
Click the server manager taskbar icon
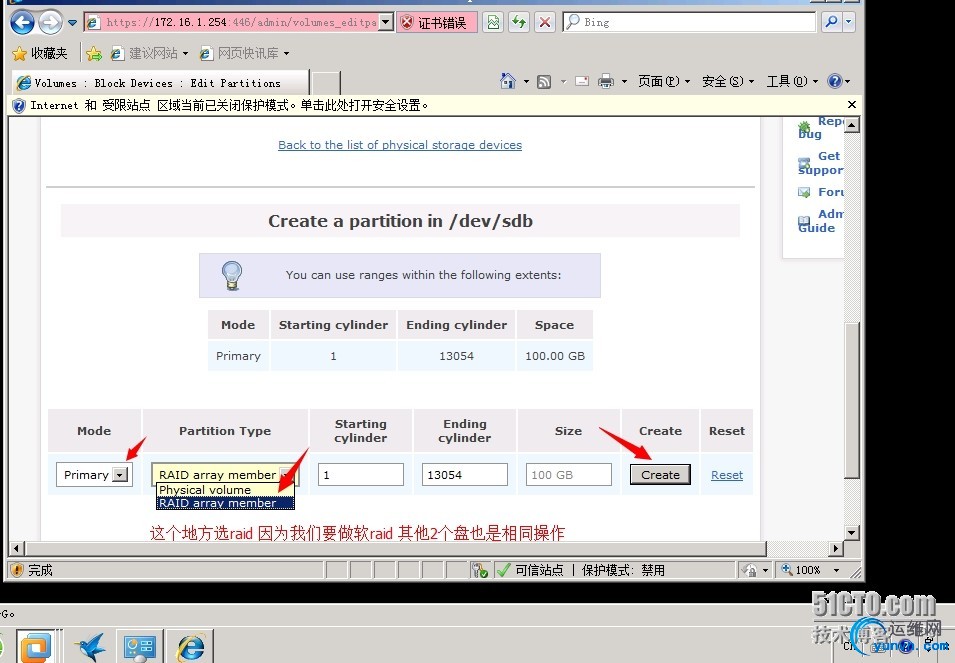point(139,647)
